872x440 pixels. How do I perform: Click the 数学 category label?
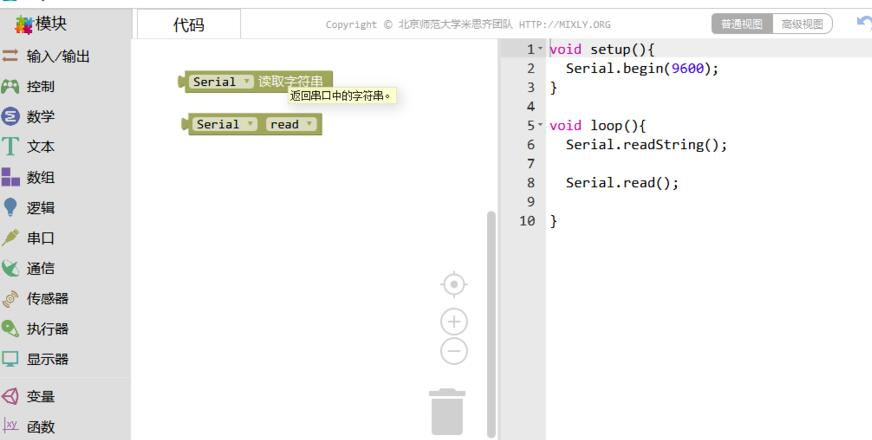pos(41,117)
